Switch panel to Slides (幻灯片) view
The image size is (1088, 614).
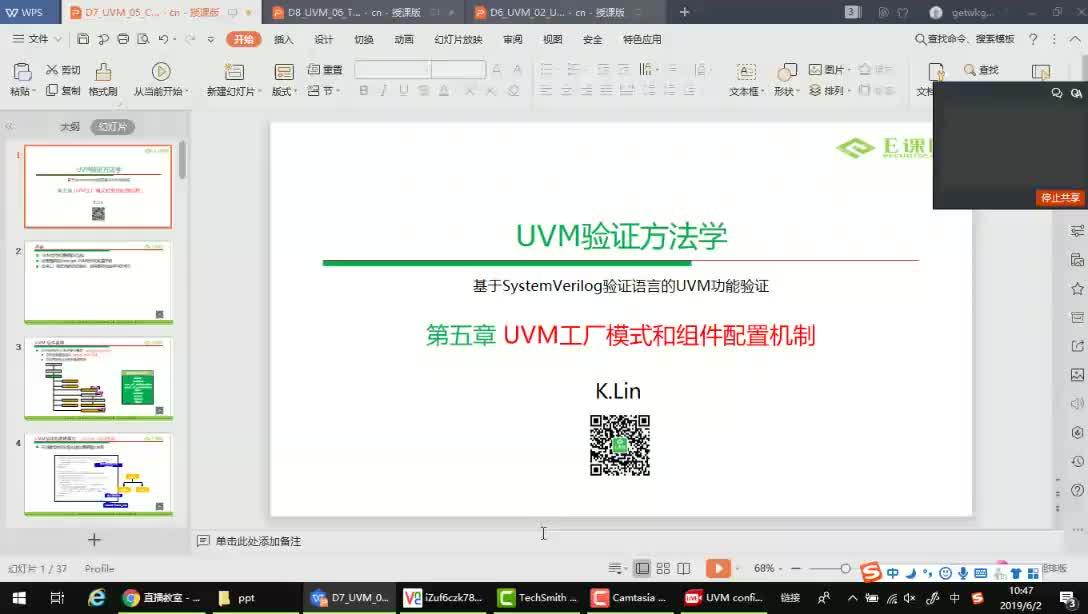coord(112,127)
